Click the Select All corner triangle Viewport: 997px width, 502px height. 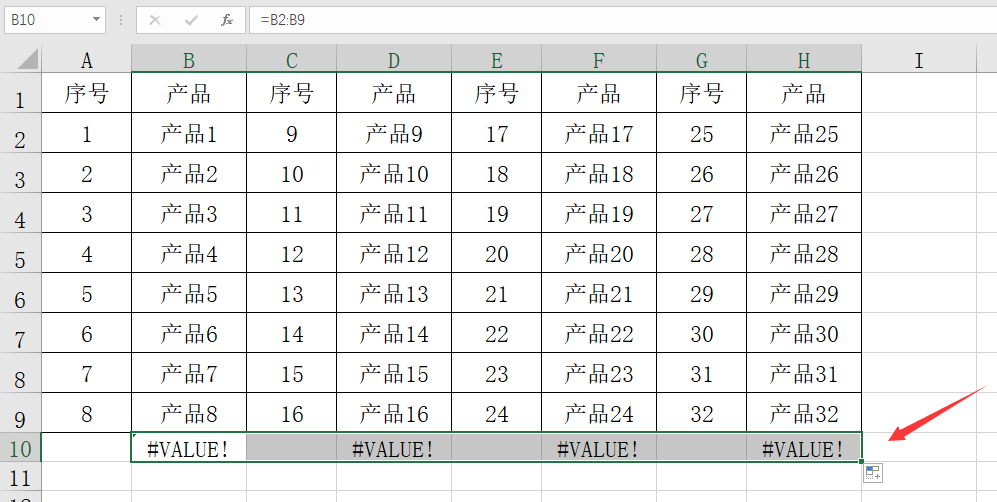(x=28, y=60)
